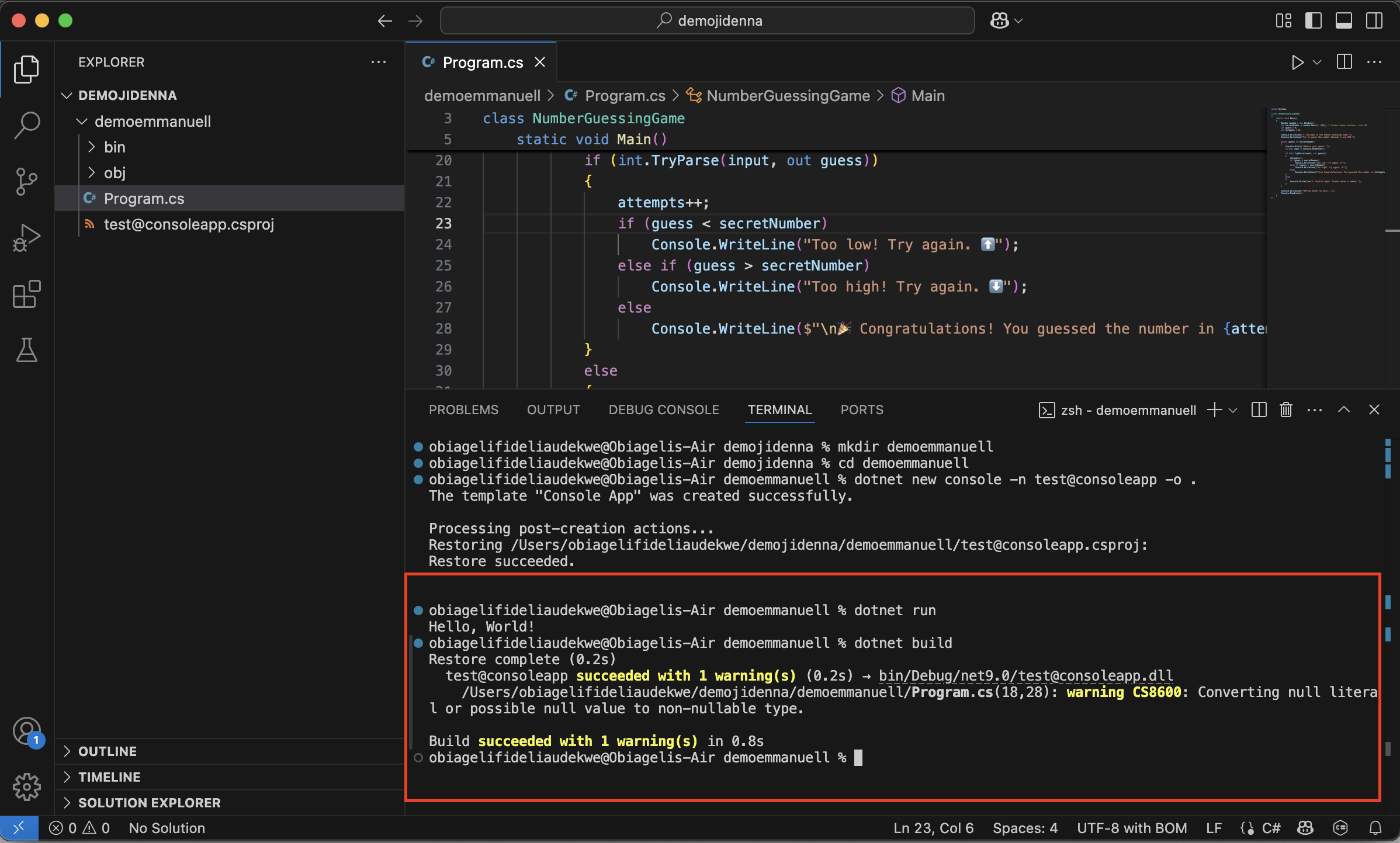Click the NumberGuessingGame breadcrumb

(788, 96)
